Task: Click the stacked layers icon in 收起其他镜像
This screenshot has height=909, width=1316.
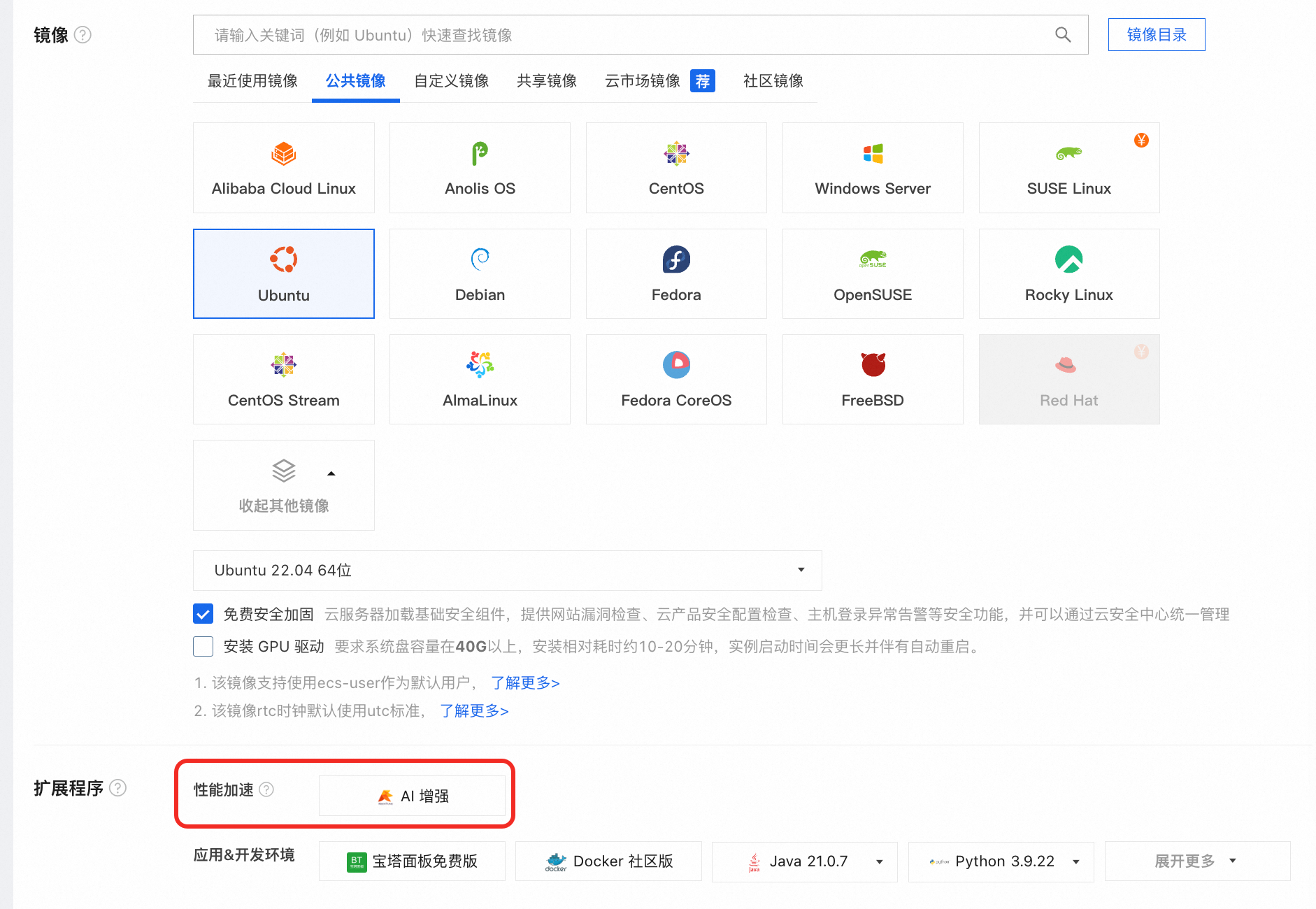Action: (283, 471)
